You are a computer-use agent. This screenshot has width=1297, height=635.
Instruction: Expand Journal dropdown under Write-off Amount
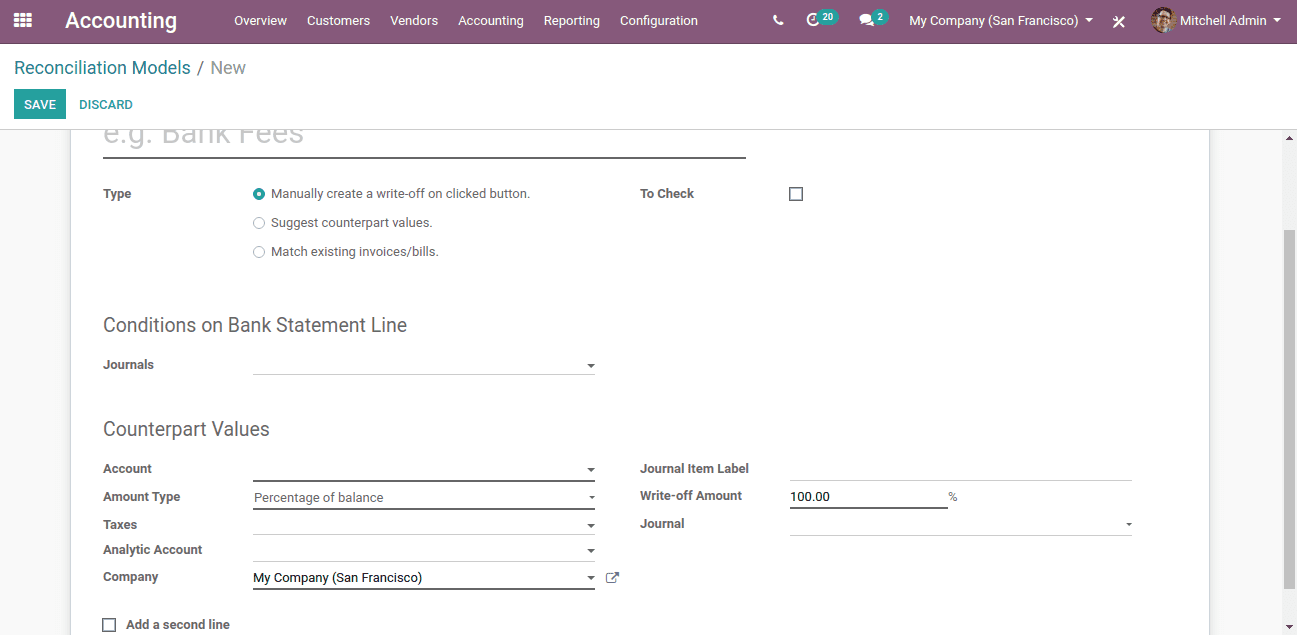pos(961,524)
